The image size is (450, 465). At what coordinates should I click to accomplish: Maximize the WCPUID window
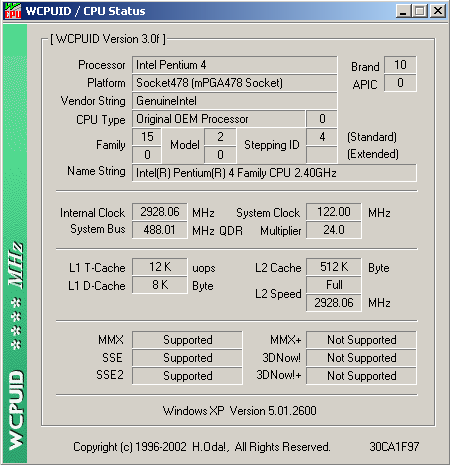420,11
